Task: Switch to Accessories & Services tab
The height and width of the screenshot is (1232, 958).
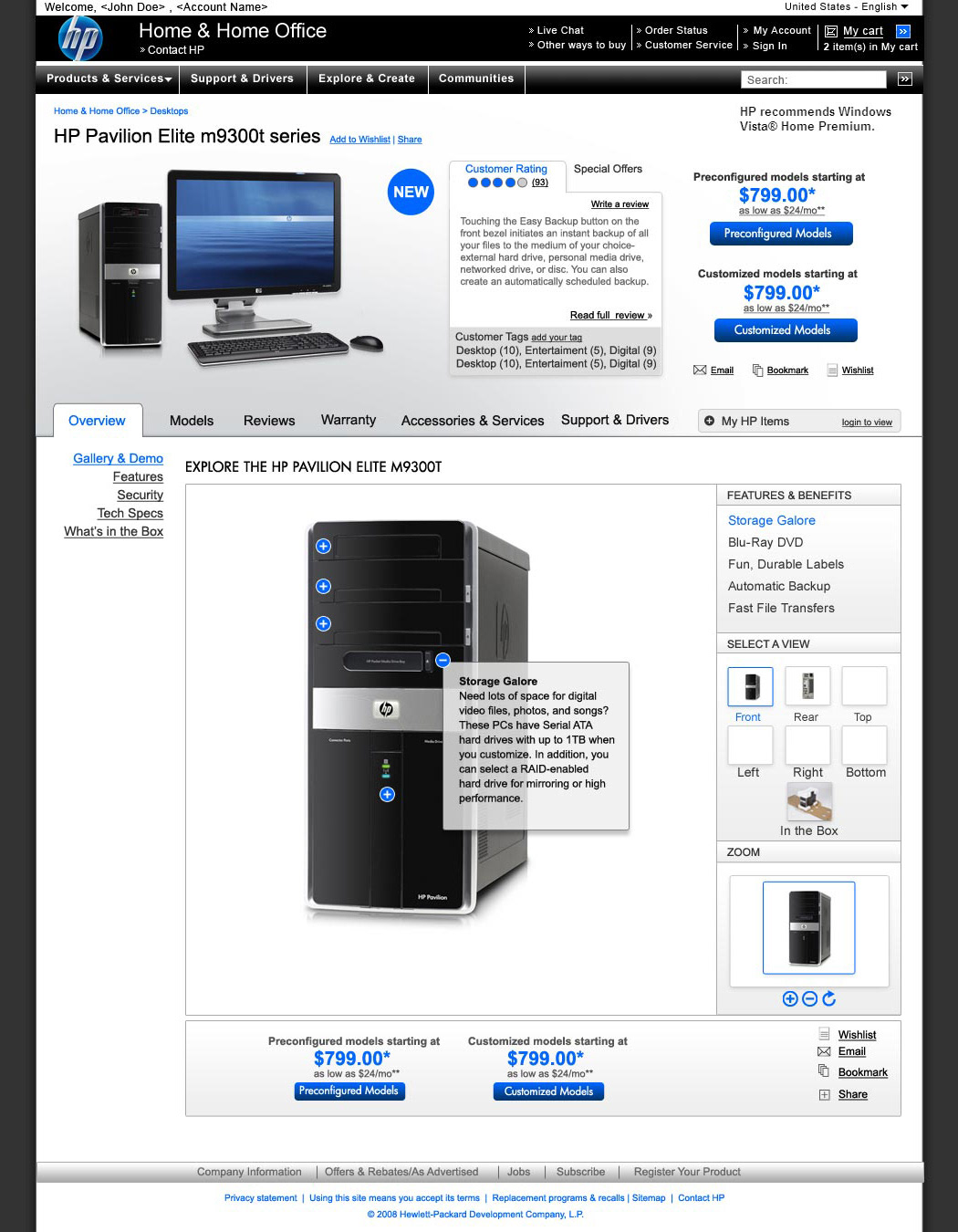Action: [x=473, y=421]
